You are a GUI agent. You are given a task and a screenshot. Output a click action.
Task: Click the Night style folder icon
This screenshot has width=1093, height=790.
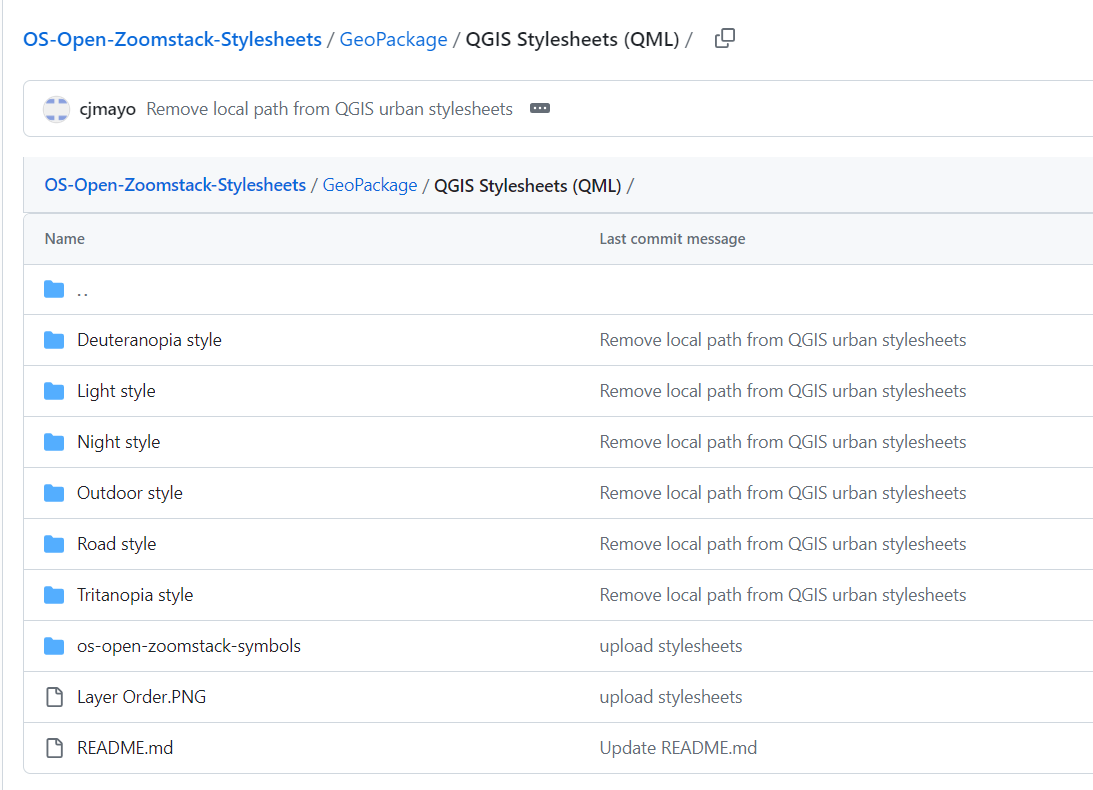point(54,441)
